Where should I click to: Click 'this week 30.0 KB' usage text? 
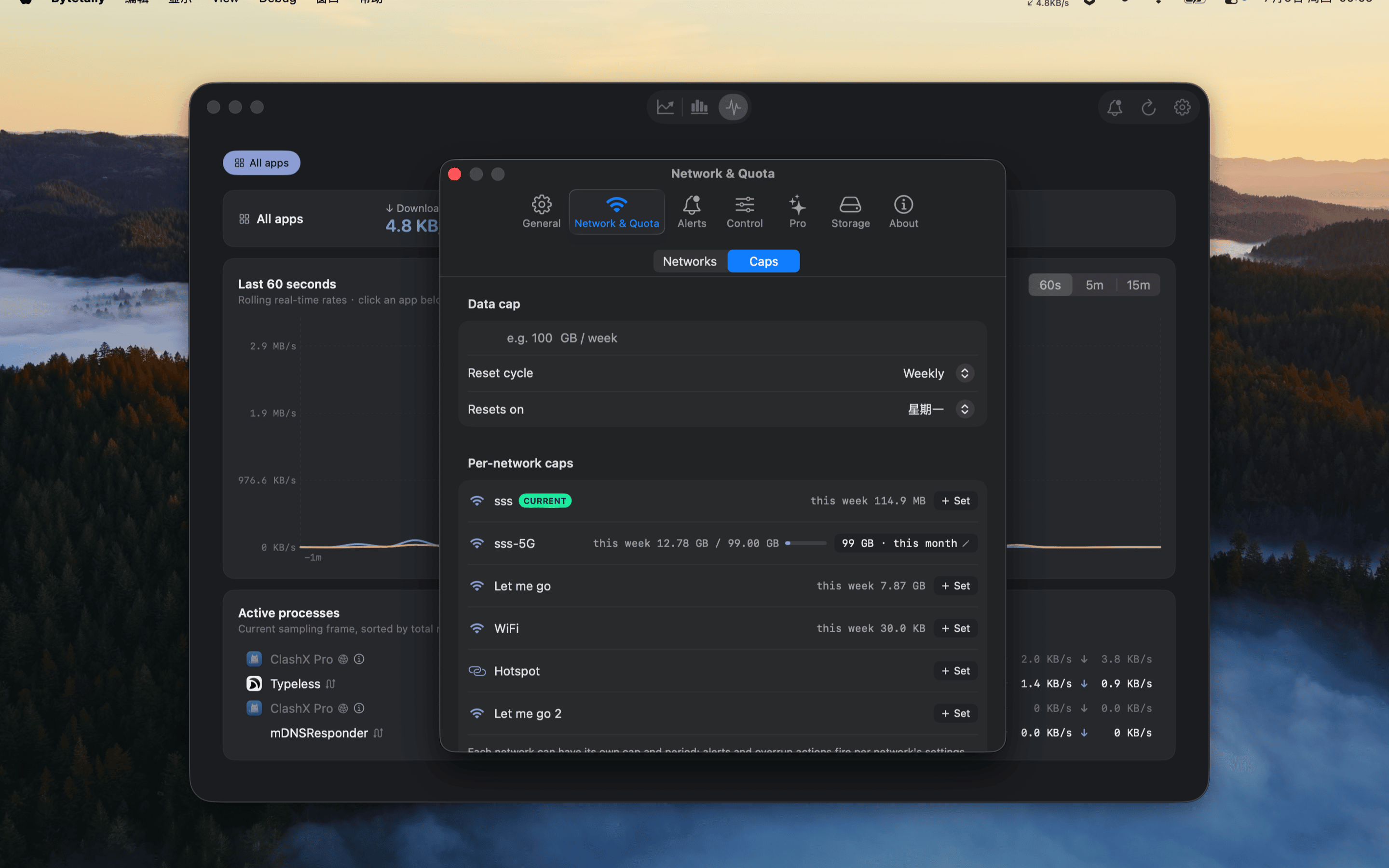click(x=871, y=628)
